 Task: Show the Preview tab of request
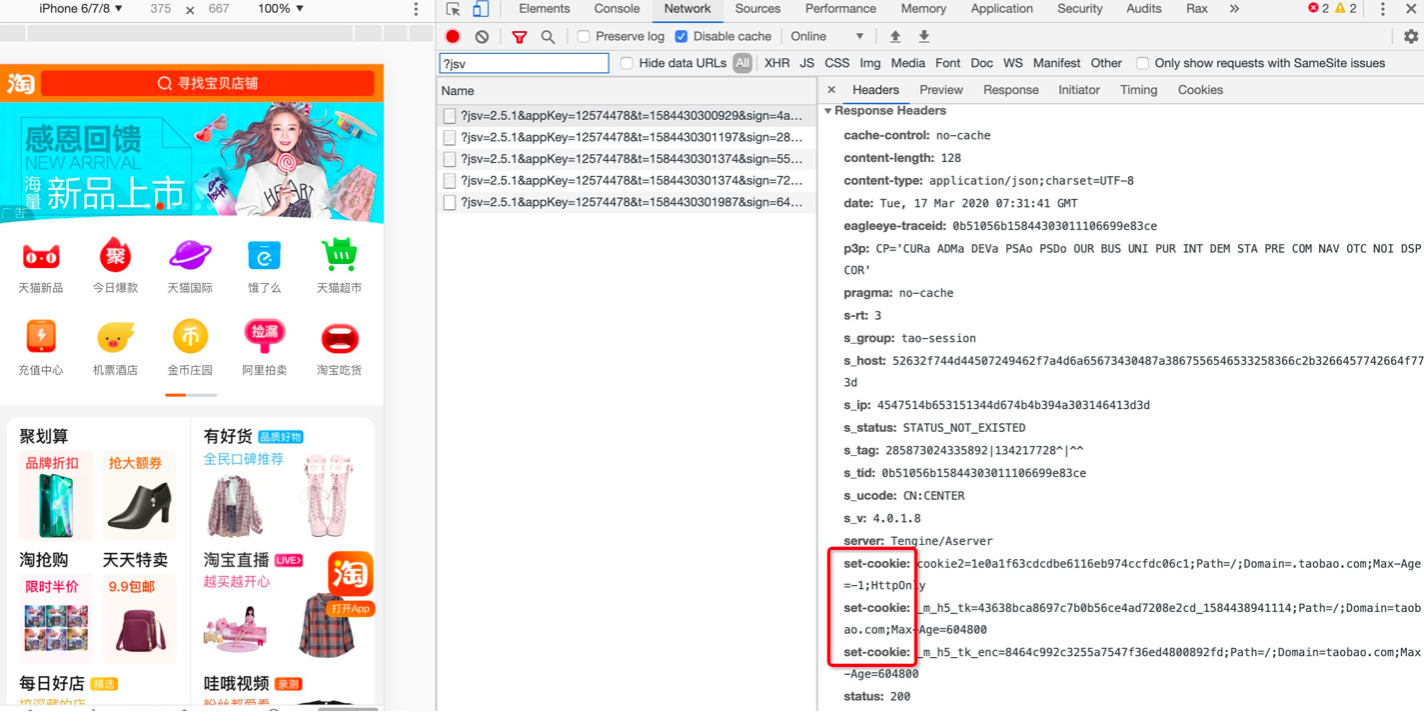[941, 90]
